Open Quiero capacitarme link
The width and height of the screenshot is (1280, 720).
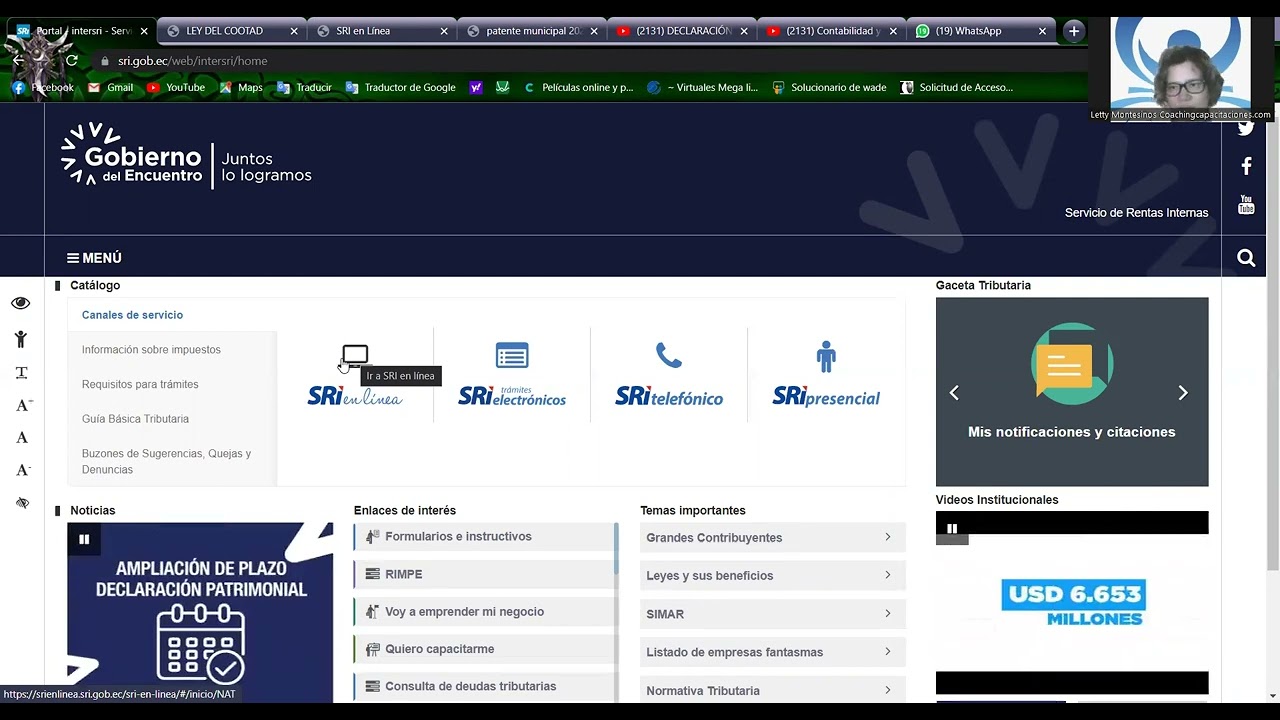pos(486,649)
